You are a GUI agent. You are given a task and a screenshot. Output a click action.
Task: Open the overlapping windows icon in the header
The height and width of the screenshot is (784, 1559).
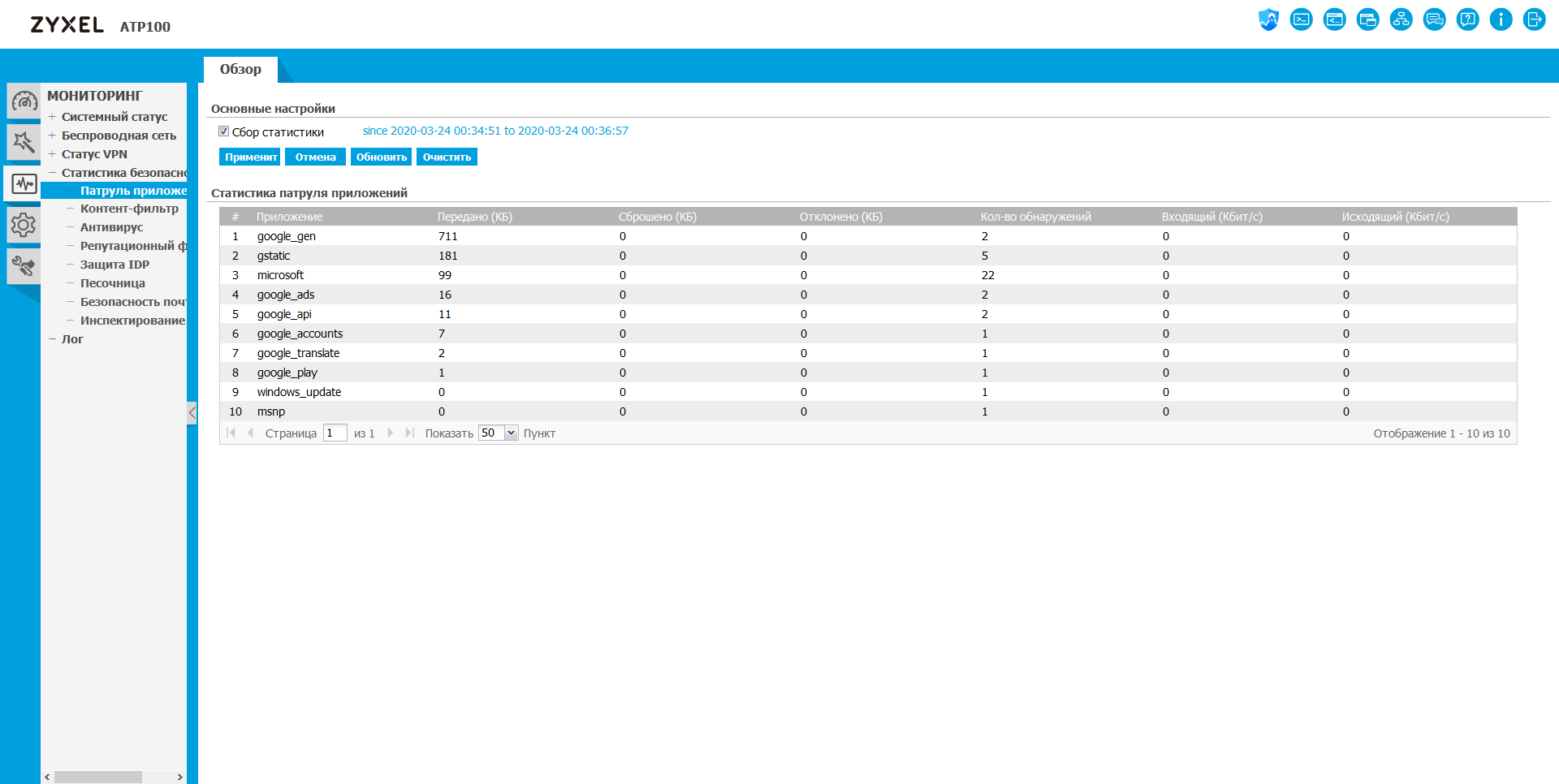[1368, 19]
